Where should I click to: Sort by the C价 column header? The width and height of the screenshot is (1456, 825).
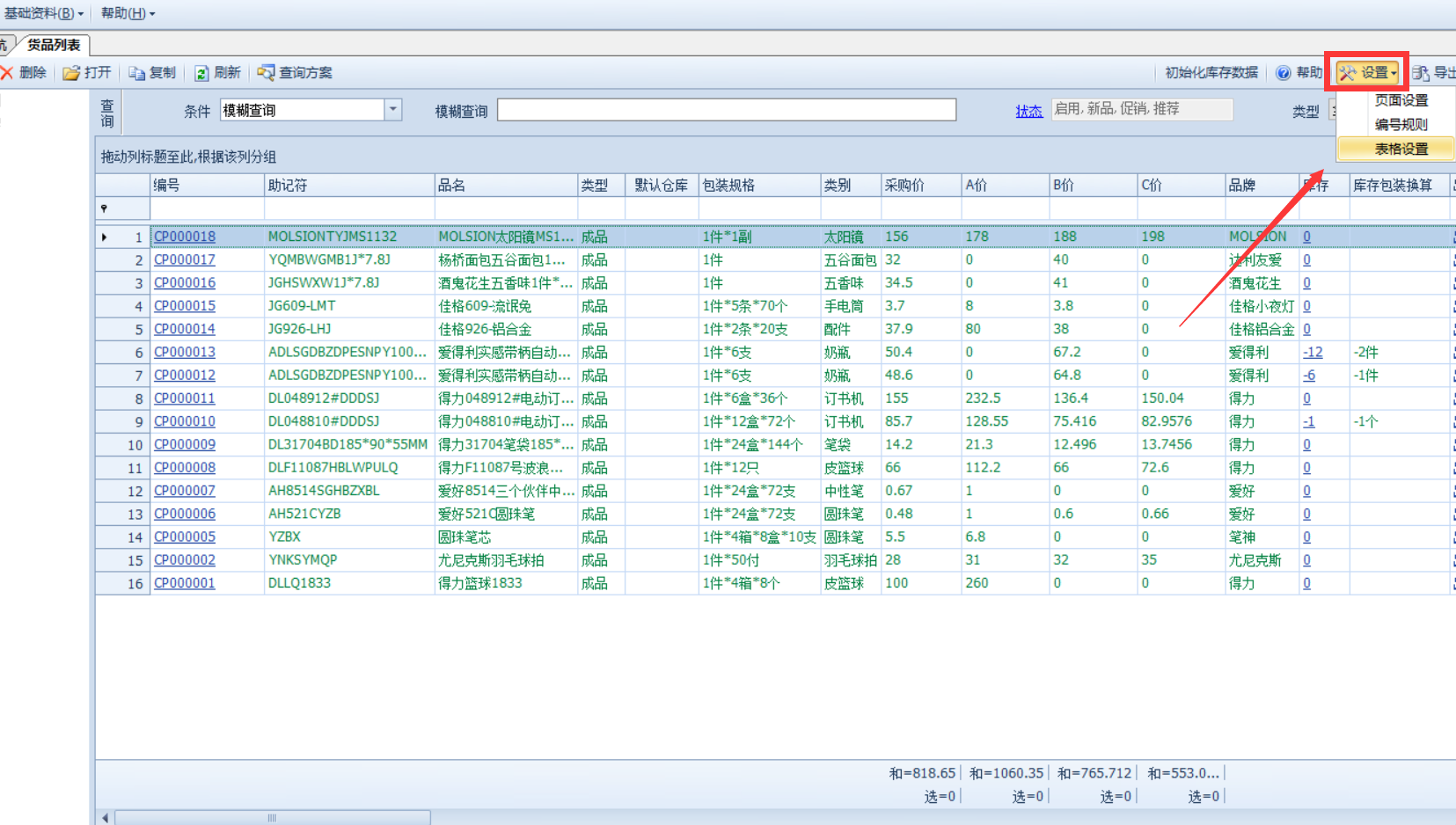(x=1182, y=186)
